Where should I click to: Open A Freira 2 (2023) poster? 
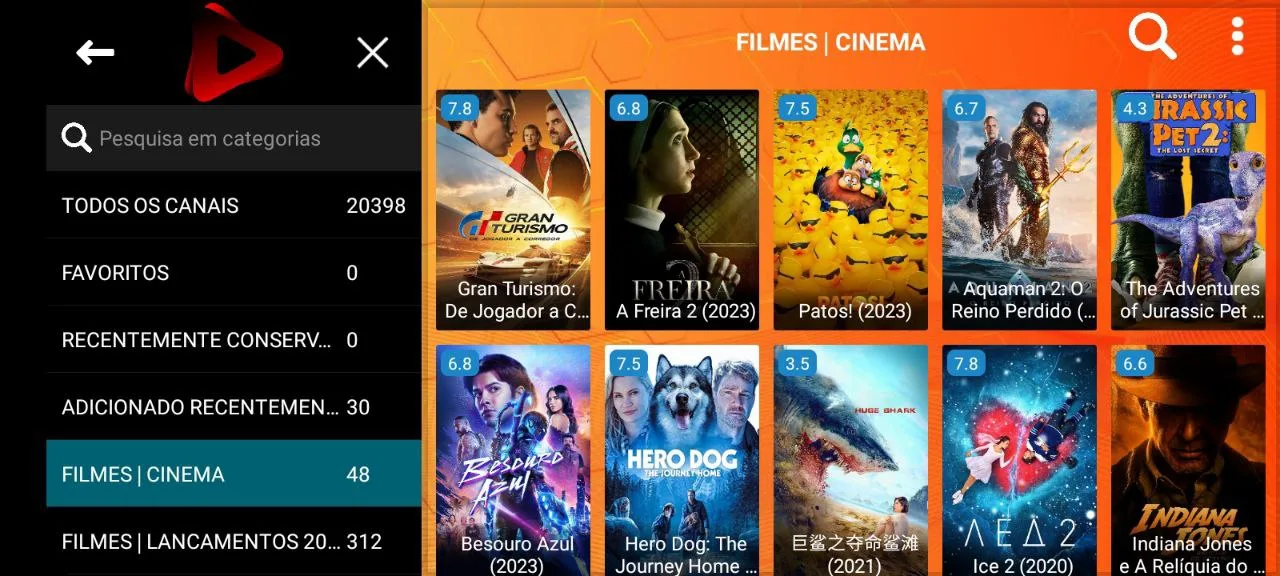coord(682,210)
